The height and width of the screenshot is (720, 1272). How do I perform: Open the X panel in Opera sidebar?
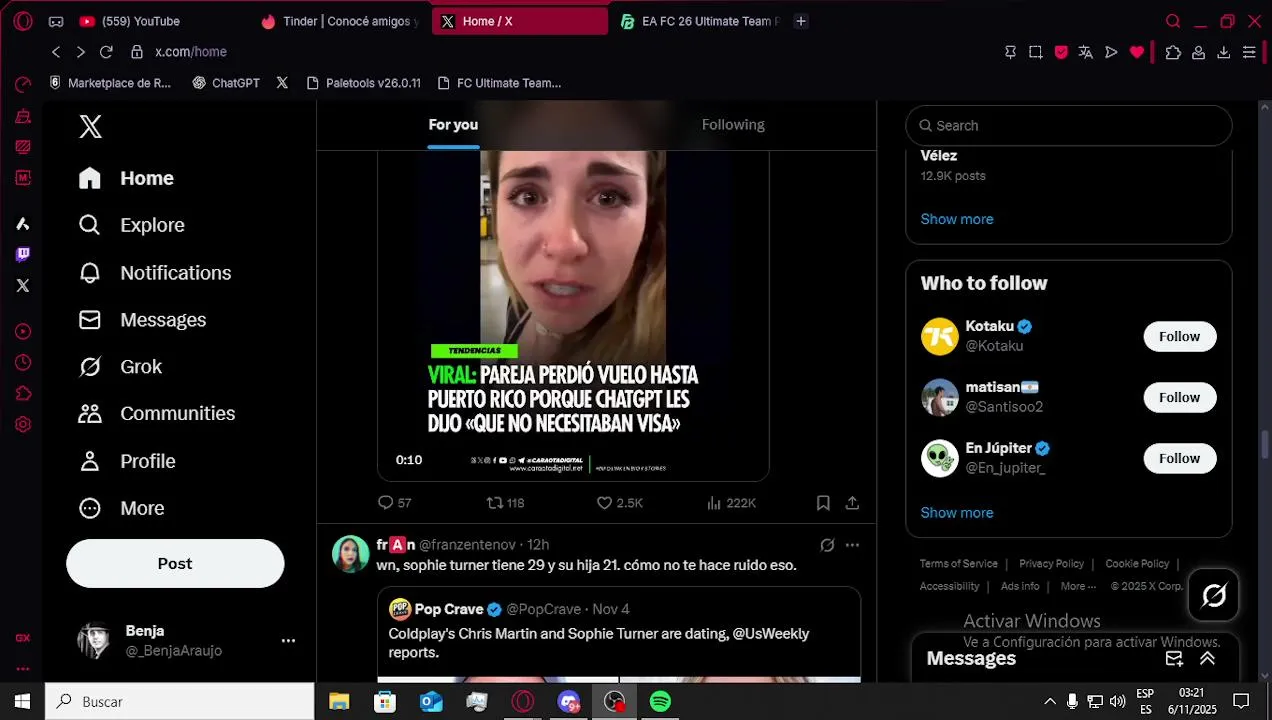coord(23,285)
